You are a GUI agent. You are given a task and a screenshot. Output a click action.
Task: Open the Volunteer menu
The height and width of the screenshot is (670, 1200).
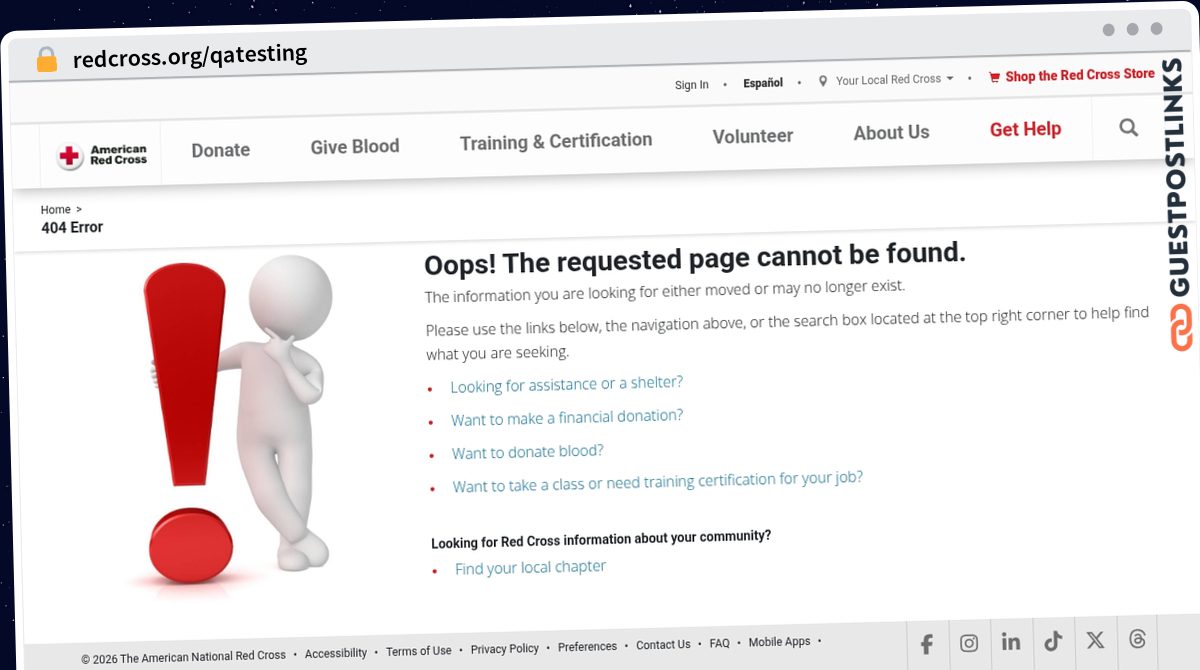(753, 136)
